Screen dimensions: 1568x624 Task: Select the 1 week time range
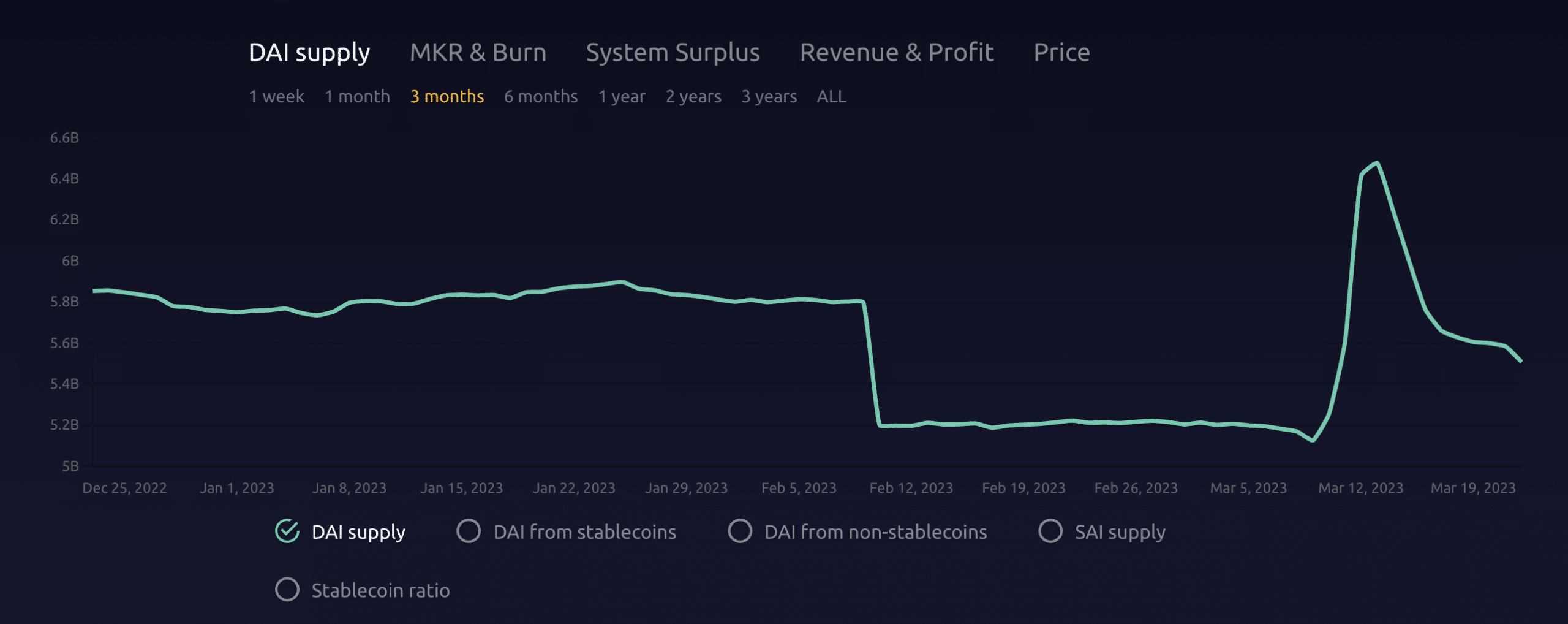click(x=276, y=96)
